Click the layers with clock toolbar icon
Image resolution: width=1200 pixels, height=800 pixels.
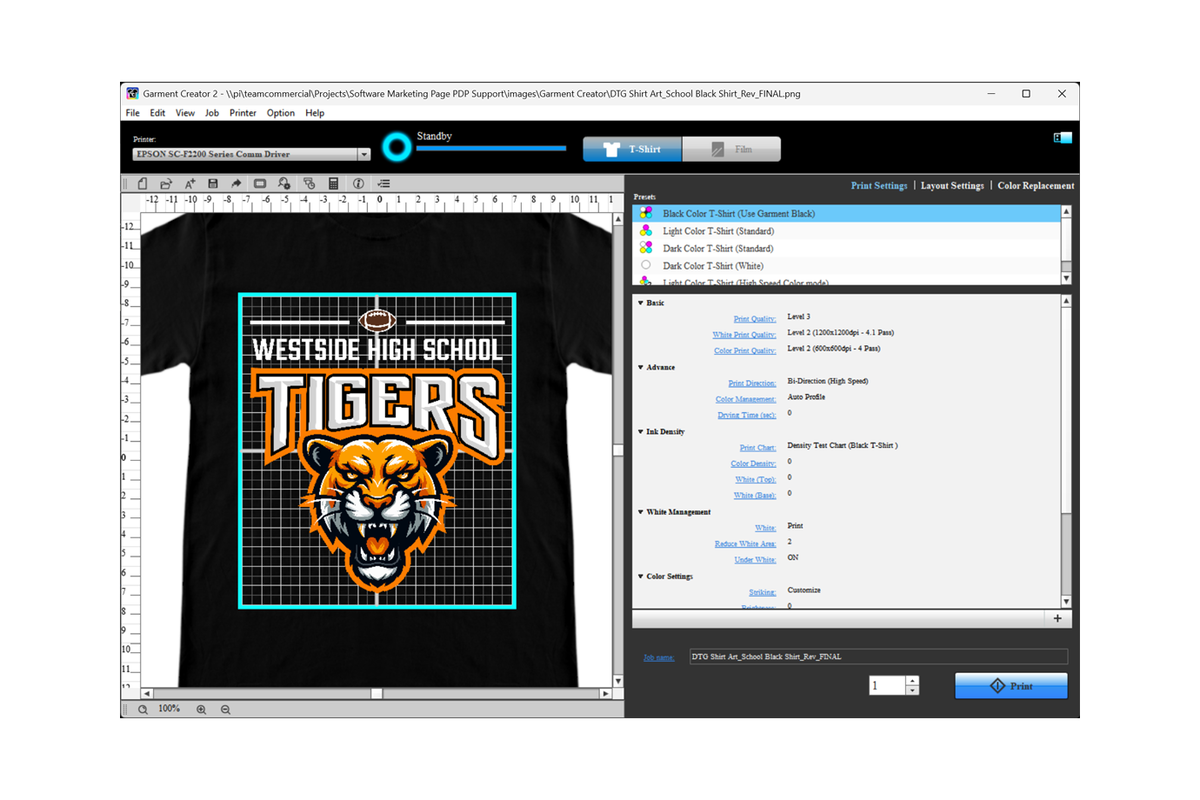[309, 184]
